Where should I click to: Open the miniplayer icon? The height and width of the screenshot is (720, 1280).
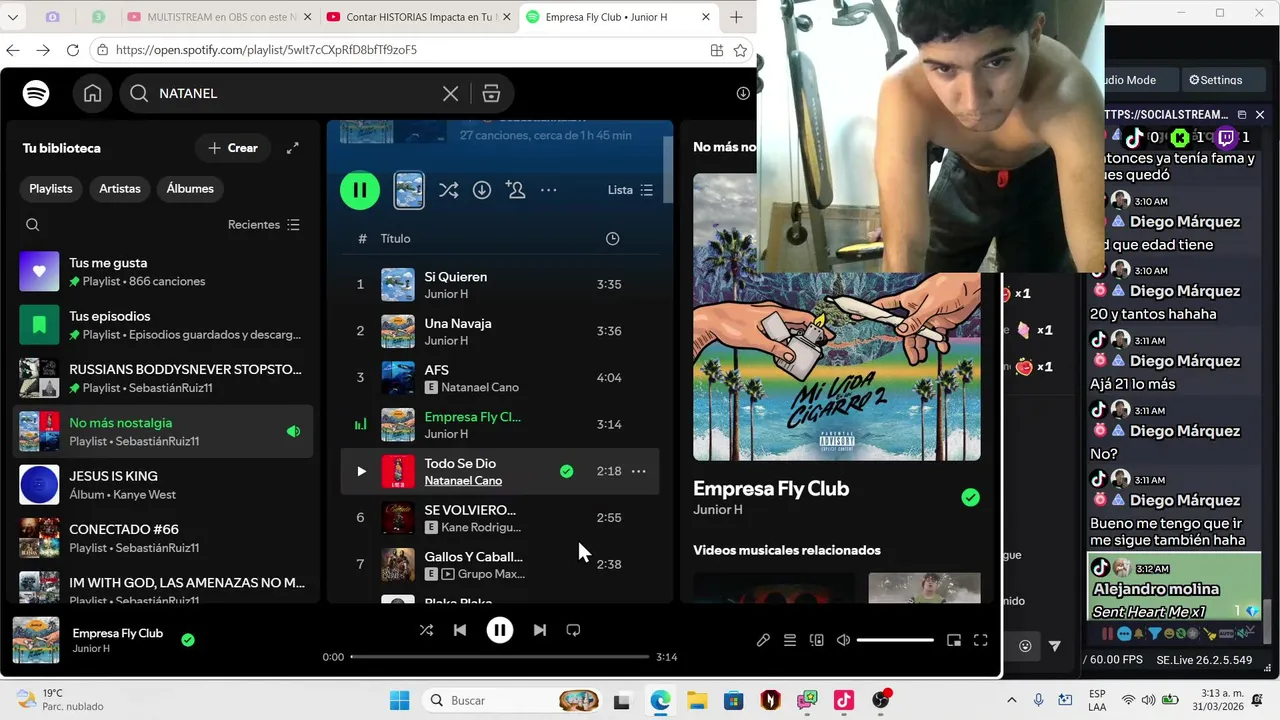[x=954, y=640]
